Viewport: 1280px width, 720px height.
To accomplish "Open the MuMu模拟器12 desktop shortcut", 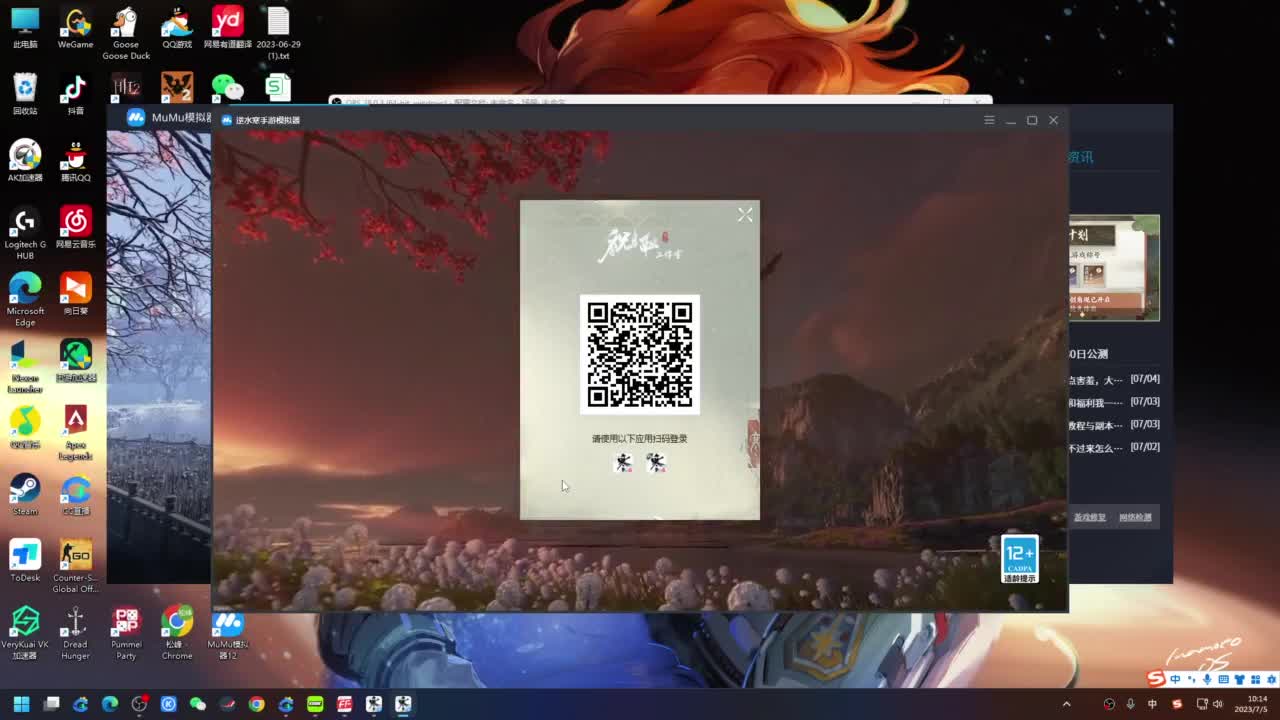I will click(x=228, y=633).
